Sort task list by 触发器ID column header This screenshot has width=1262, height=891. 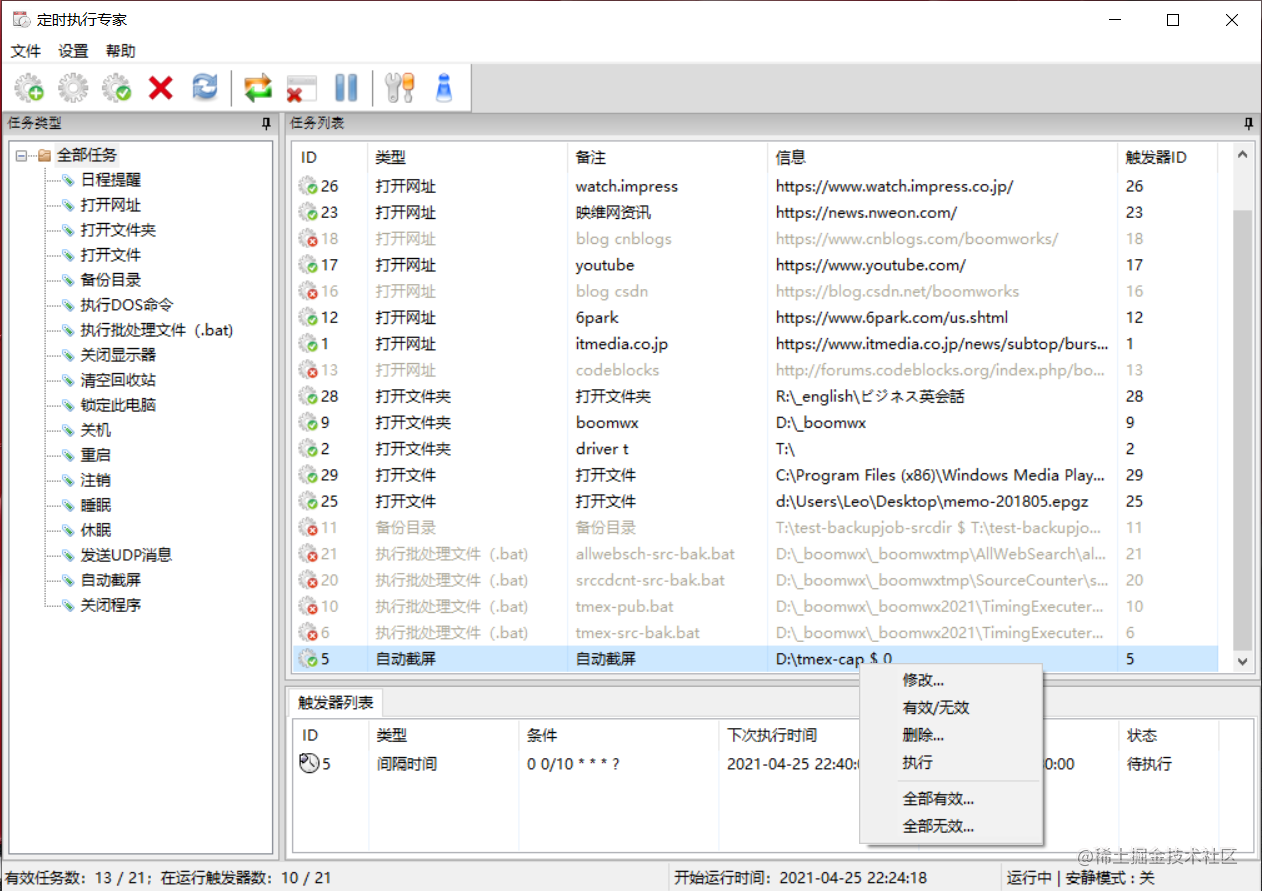(1167, 157)
